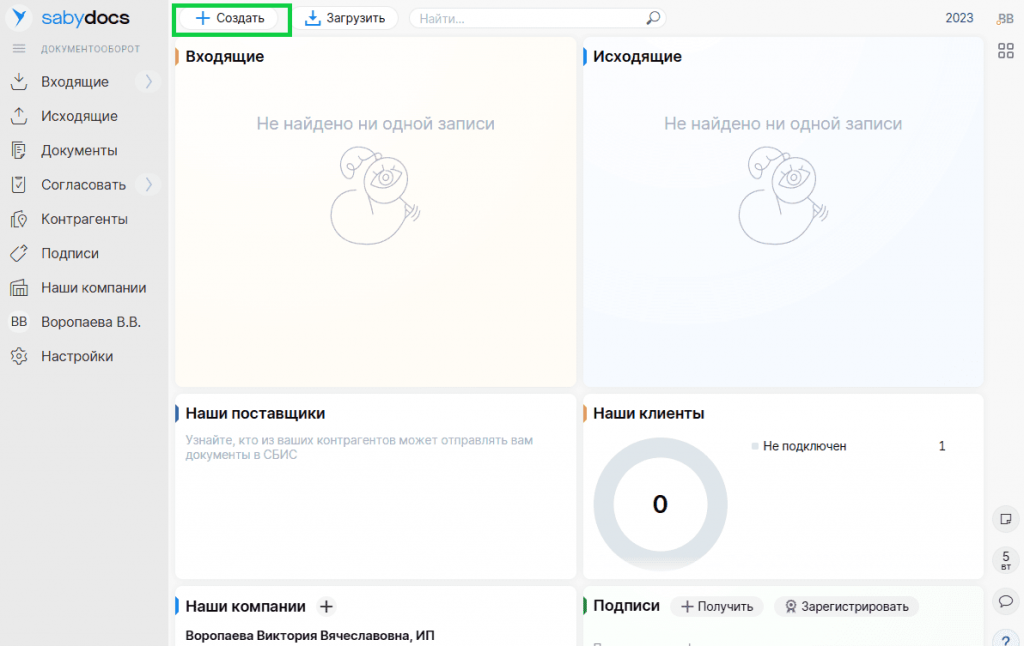The width and height of the screenshot is (1024, 646).
Task: Toggle the hamburger sidebar menu
Action: (18, 49)
